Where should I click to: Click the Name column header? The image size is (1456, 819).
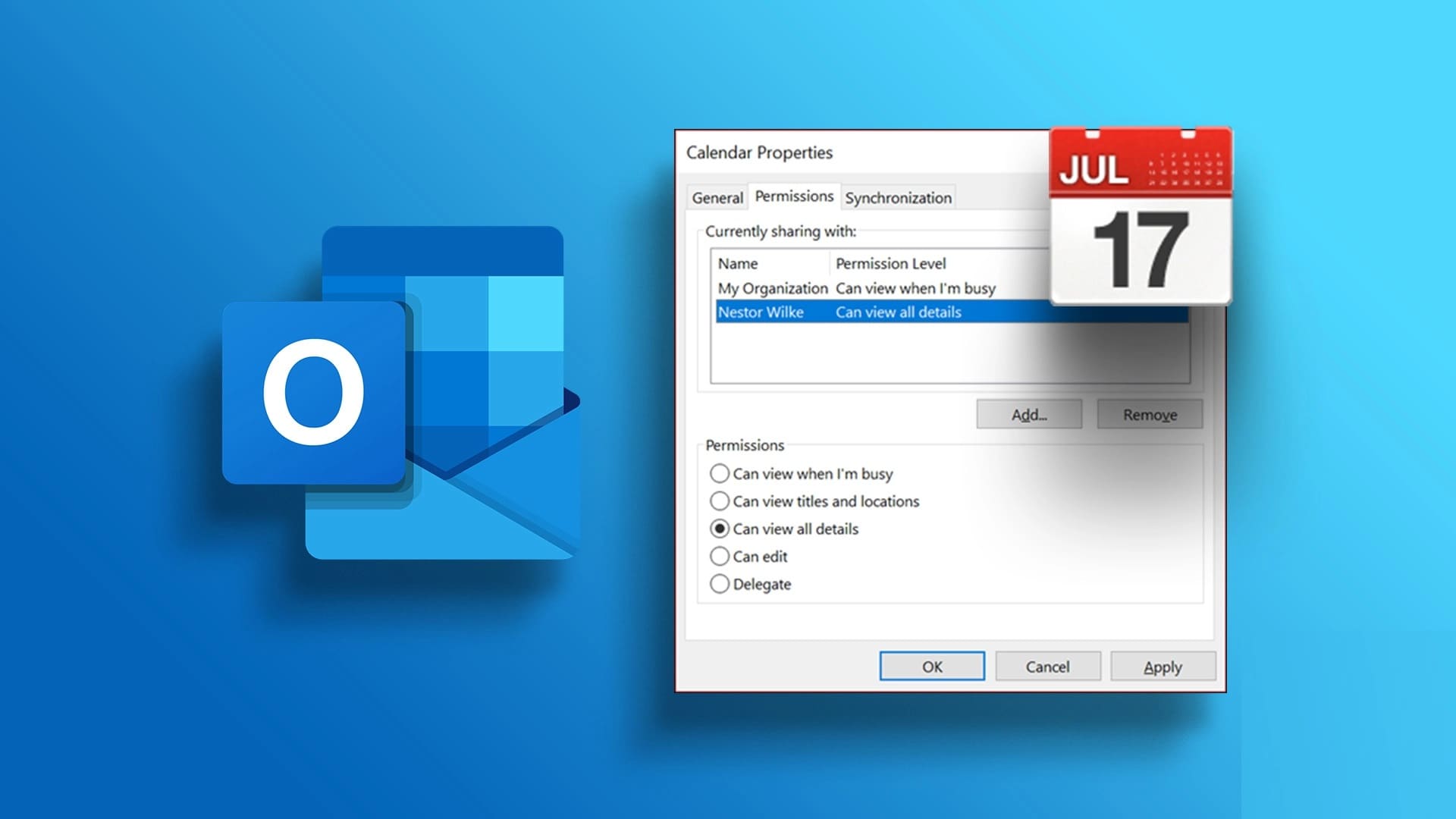click(x=738, y=263)
